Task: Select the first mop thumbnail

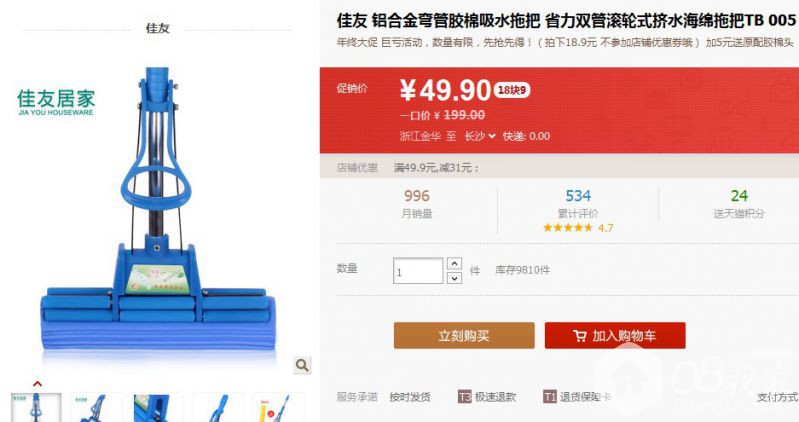Action: pyautogui.click(x=36, y=407)
